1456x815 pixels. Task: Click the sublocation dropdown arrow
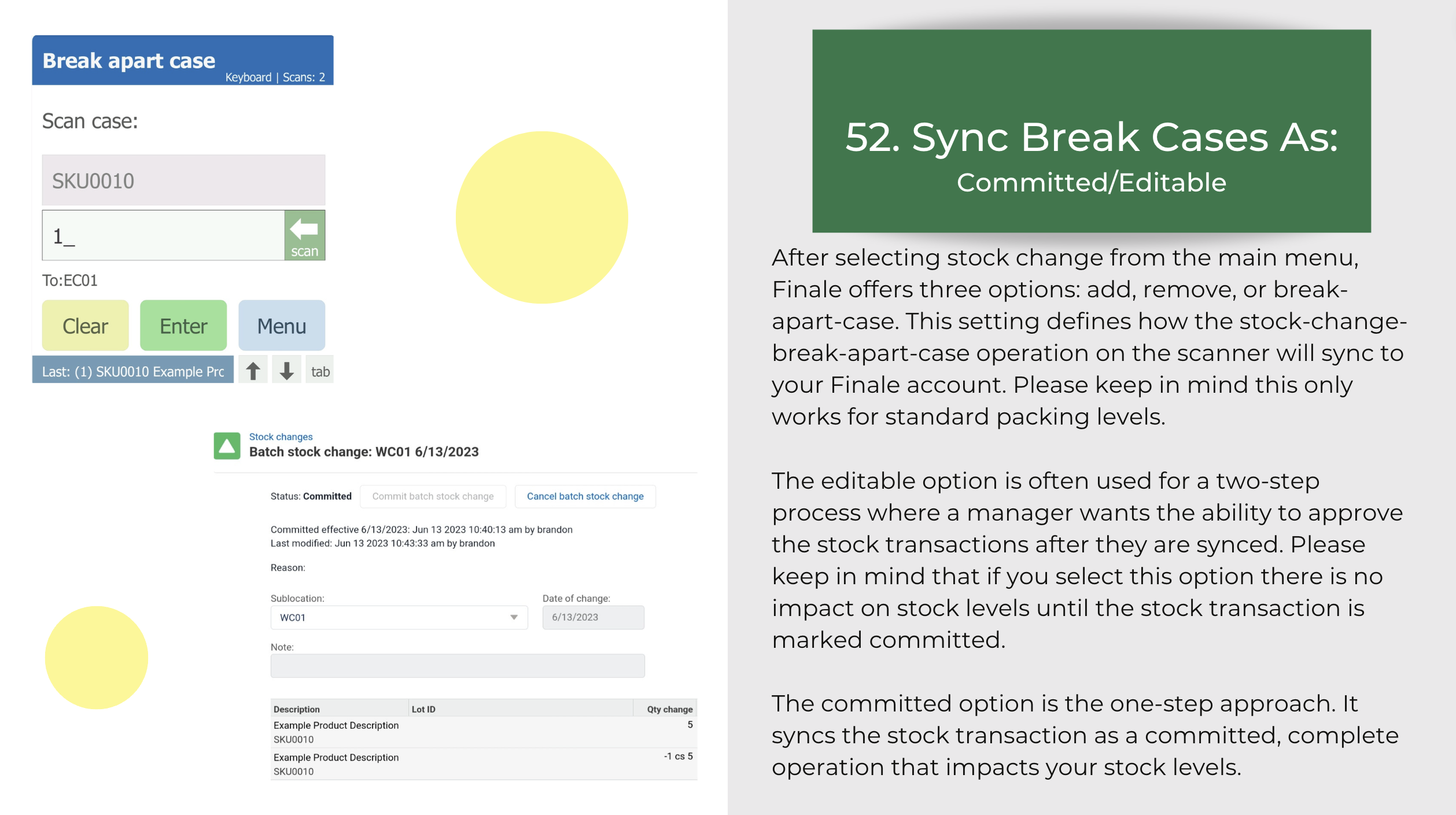(514, 618)
